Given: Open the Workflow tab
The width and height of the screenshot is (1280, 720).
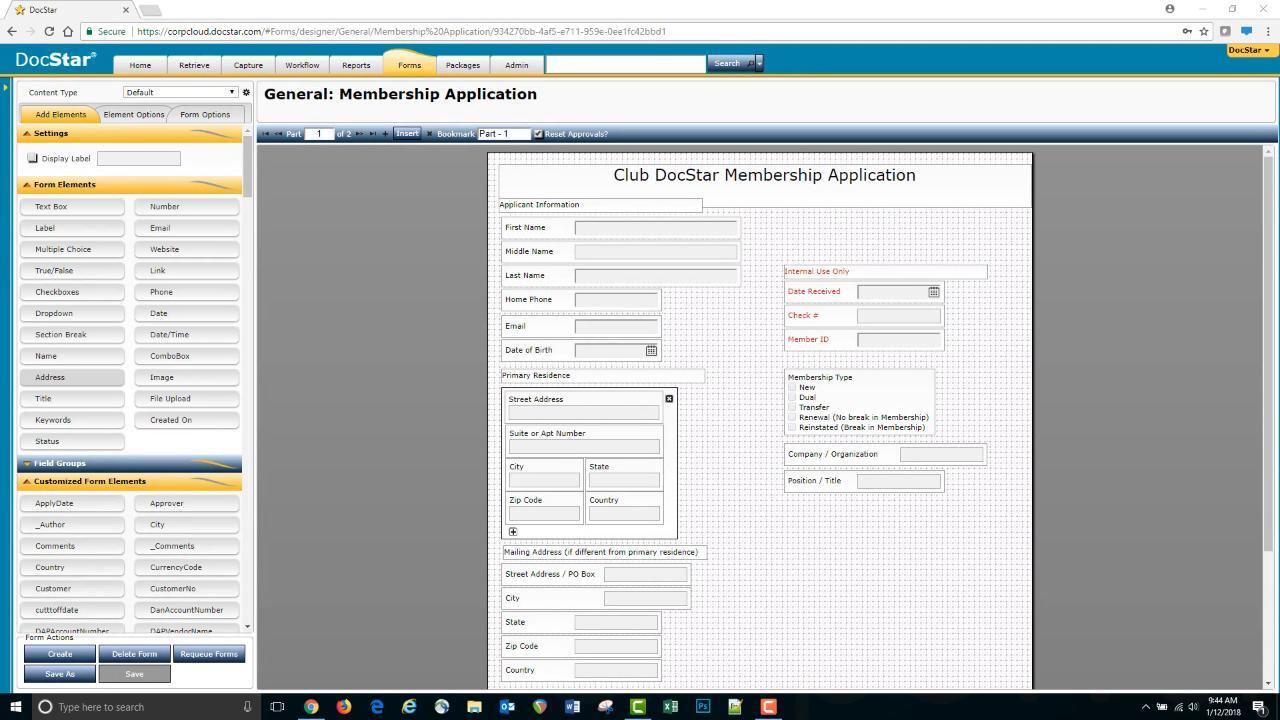Looking at the screenshot, I should (x=302, y=65).
